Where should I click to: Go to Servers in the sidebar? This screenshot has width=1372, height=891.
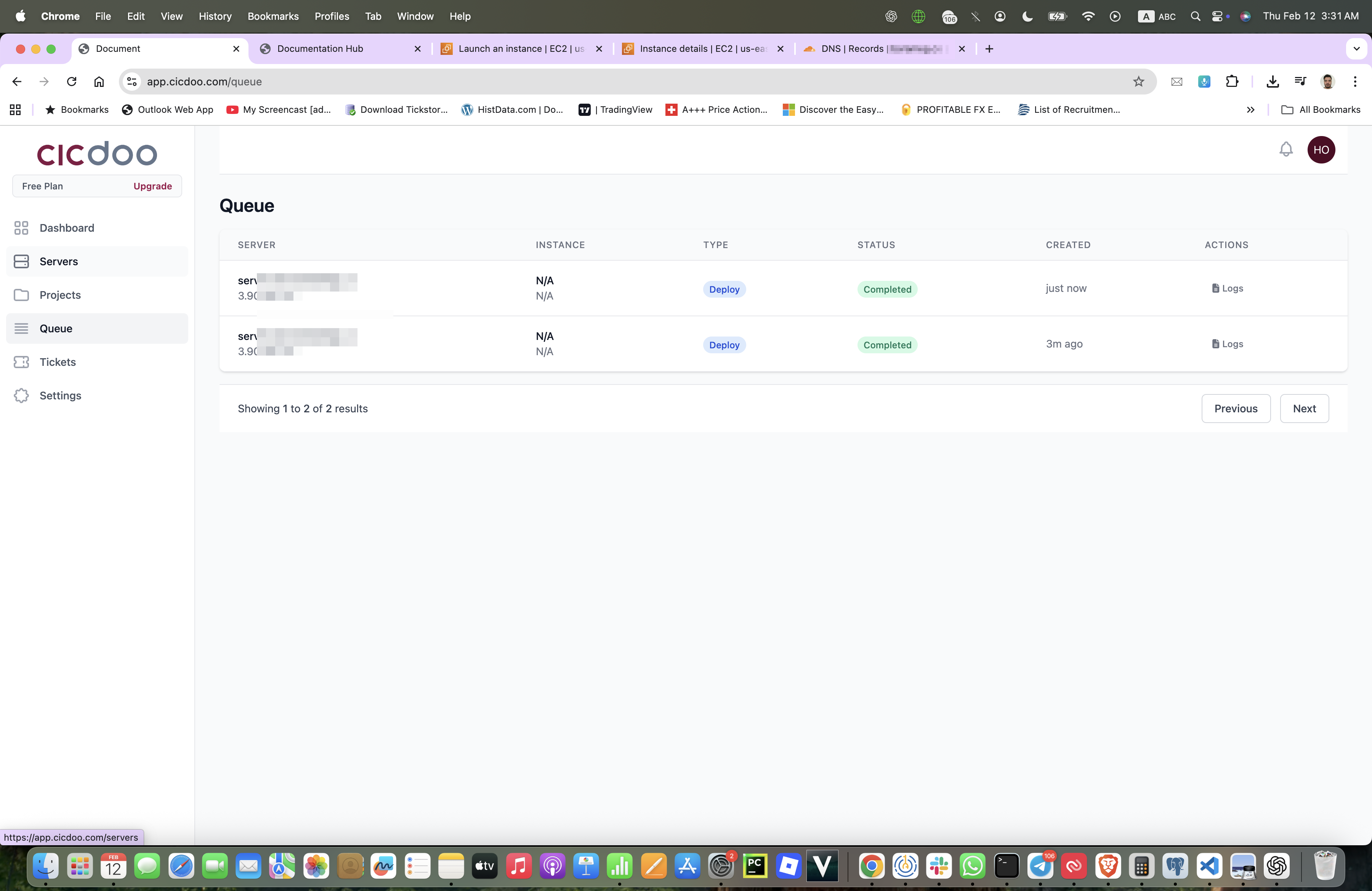point(58,261)
